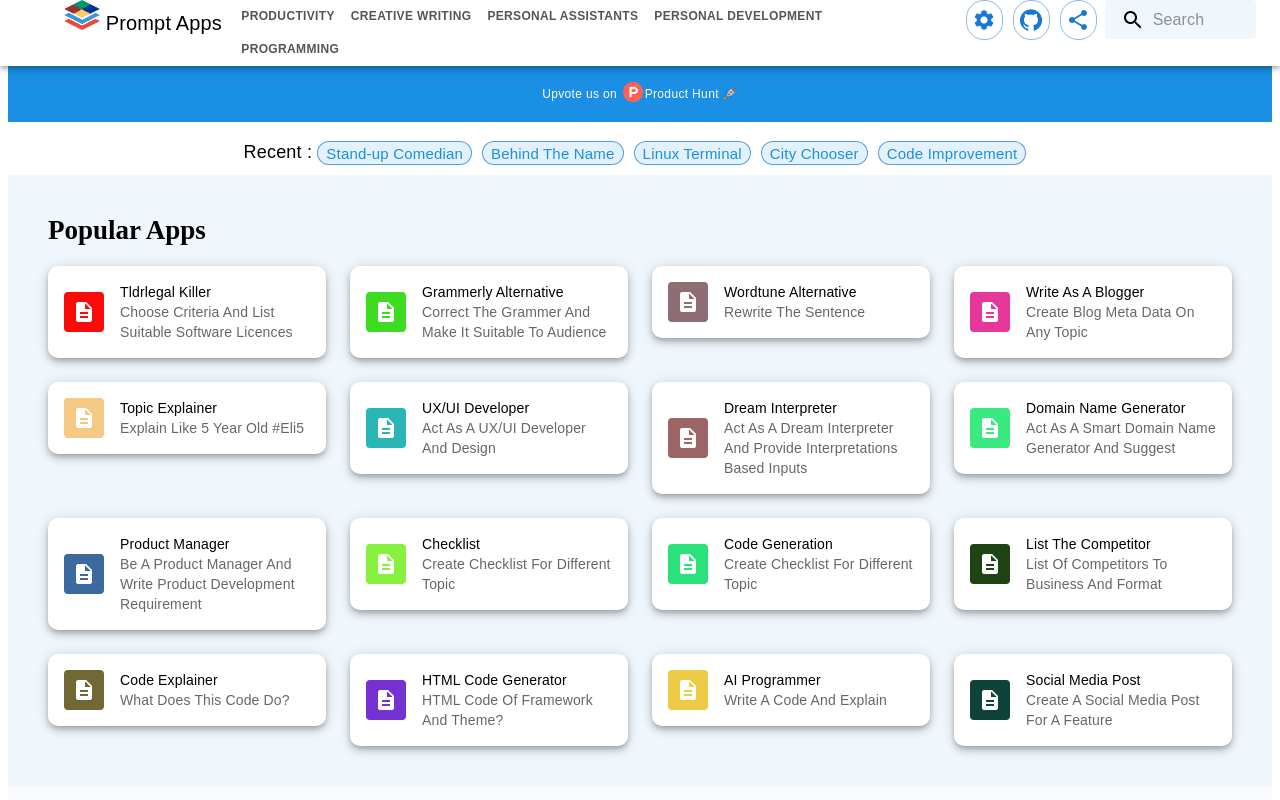Open recent Linux Terminal chip

(692, 153)
